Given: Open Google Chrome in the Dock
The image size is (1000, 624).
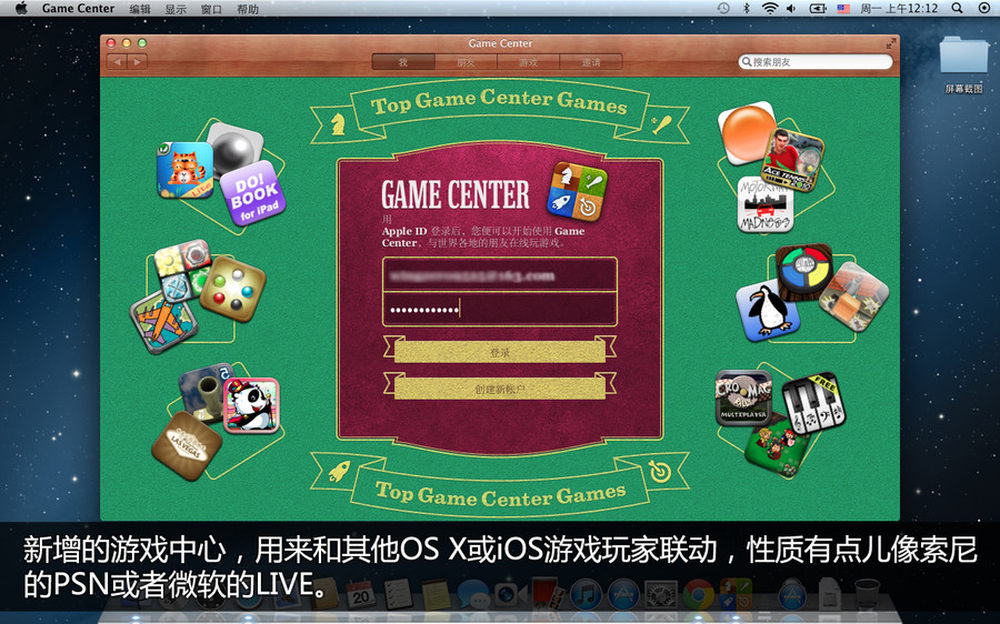Looking at the screenshot, I should click(x=698, y=594).
